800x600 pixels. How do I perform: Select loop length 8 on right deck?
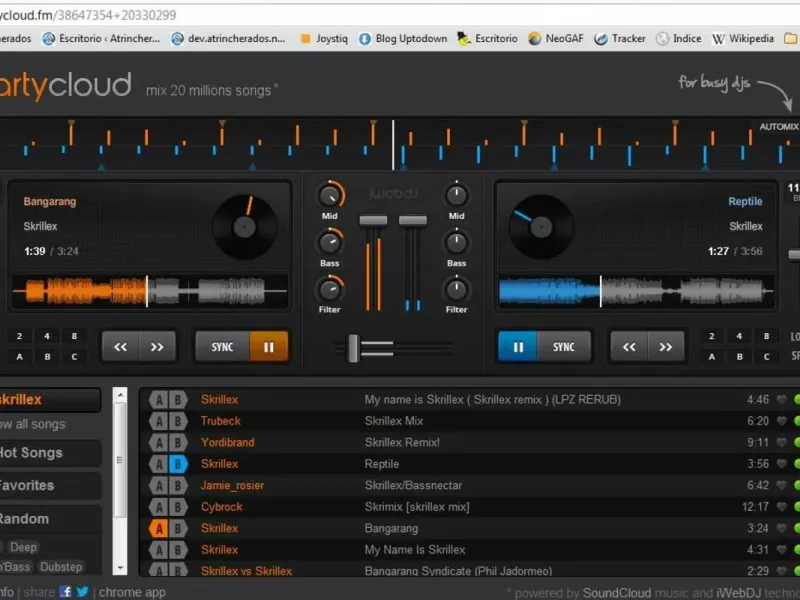coord(766,336)
